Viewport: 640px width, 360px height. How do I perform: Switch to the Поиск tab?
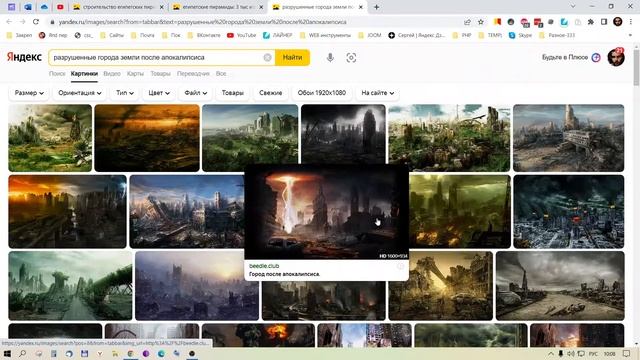[x=57, y=74]
